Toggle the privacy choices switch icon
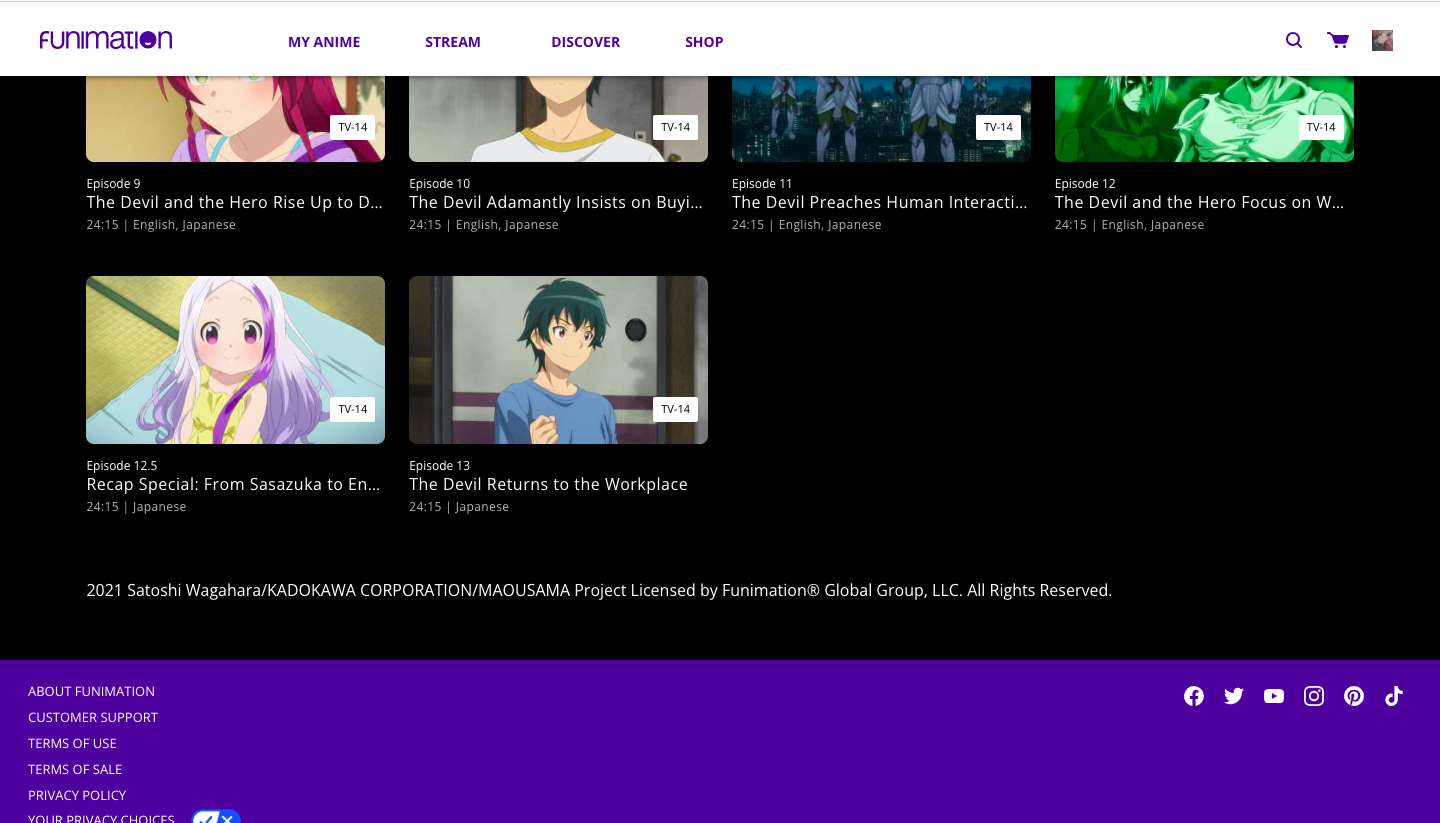The width and height of the screenshot is (1440, 823). 216,817
